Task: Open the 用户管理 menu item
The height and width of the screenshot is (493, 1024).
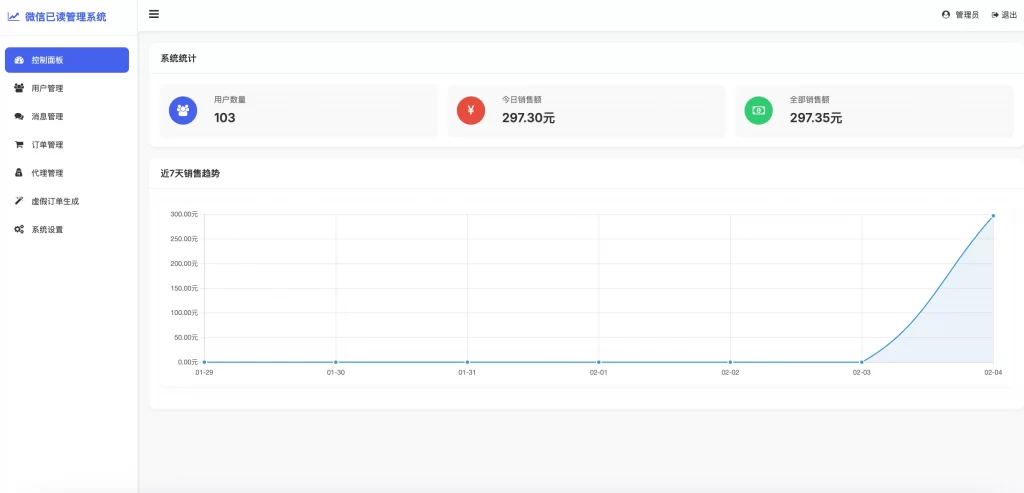Action: [47, 88]
